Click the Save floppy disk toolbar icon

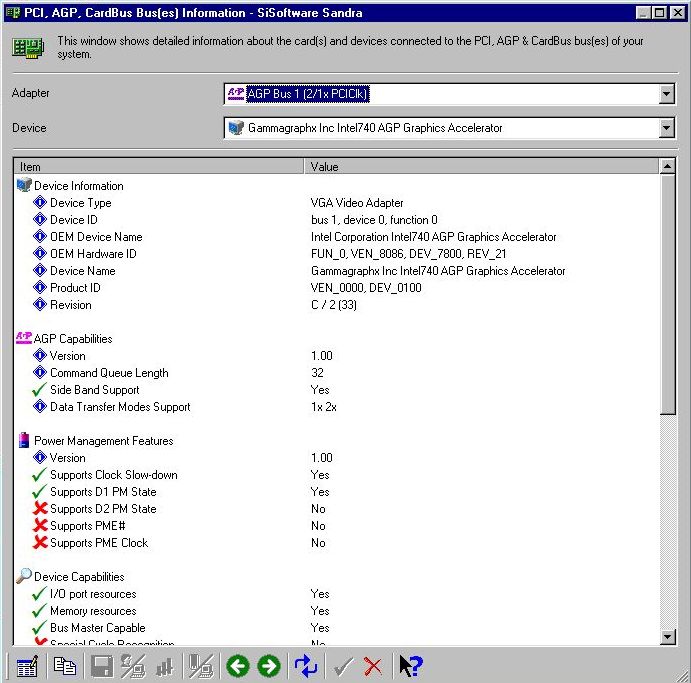click(x=102, y=666)
